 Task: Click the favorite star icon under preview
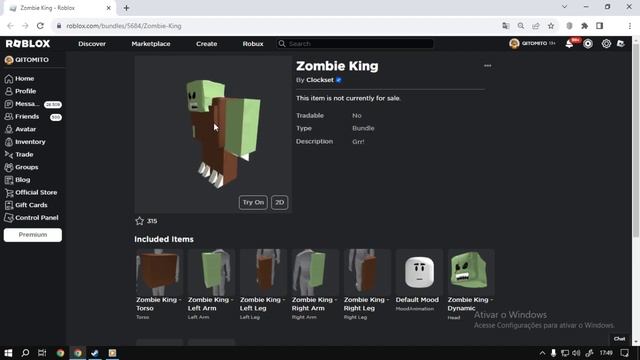coord(140,221)
